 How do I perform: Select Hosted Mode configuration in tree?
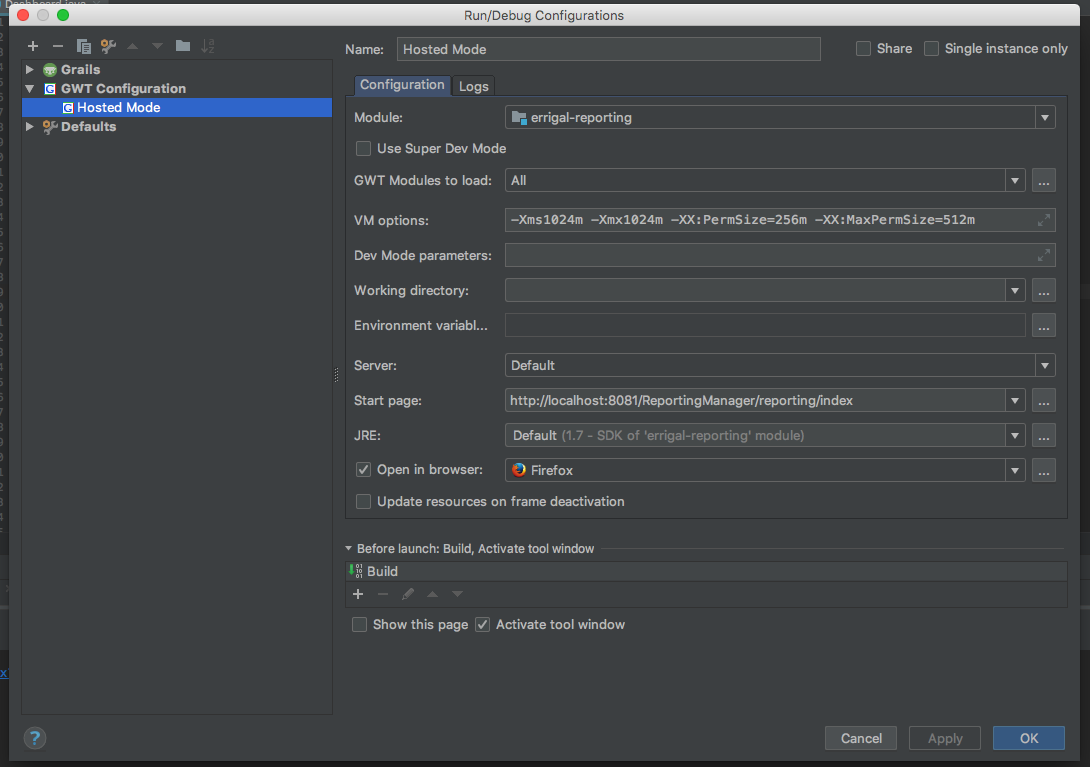coord(118,108)
